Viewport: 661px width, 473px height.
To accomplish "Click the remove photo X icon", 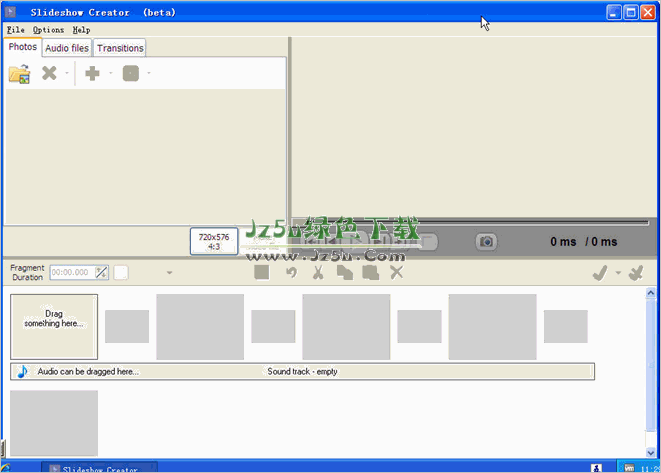I will [x=49, y=73].
